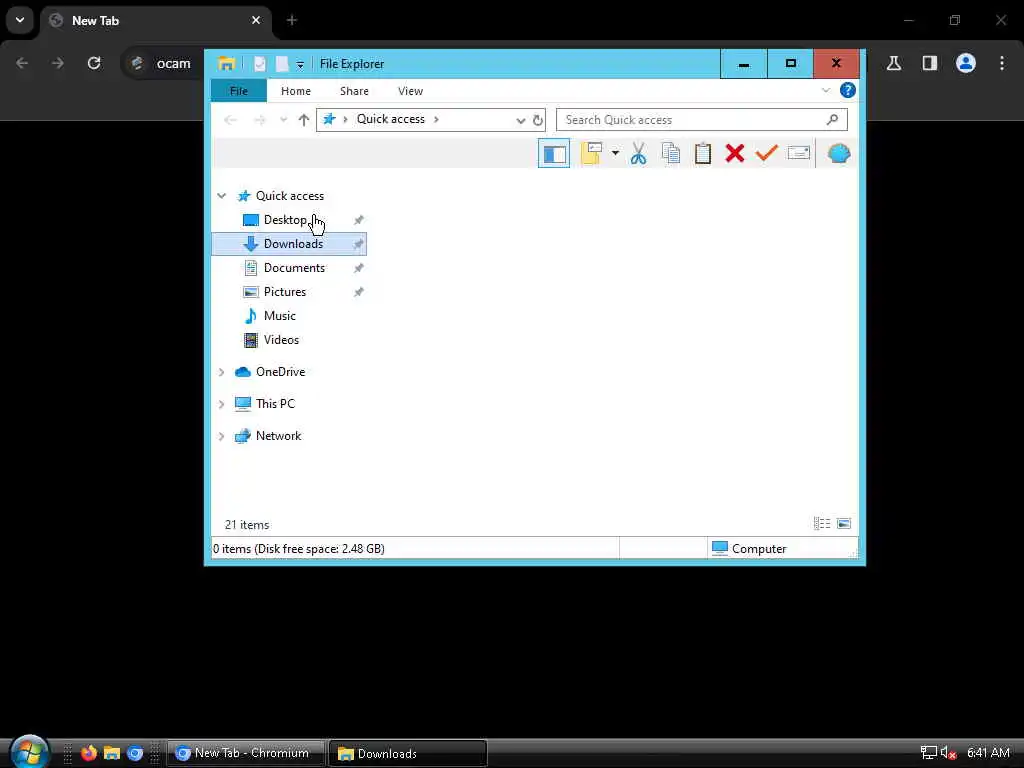The image size is (1024, 768).
Task: Switch to Details view layout icon
Action: point(822,524)
